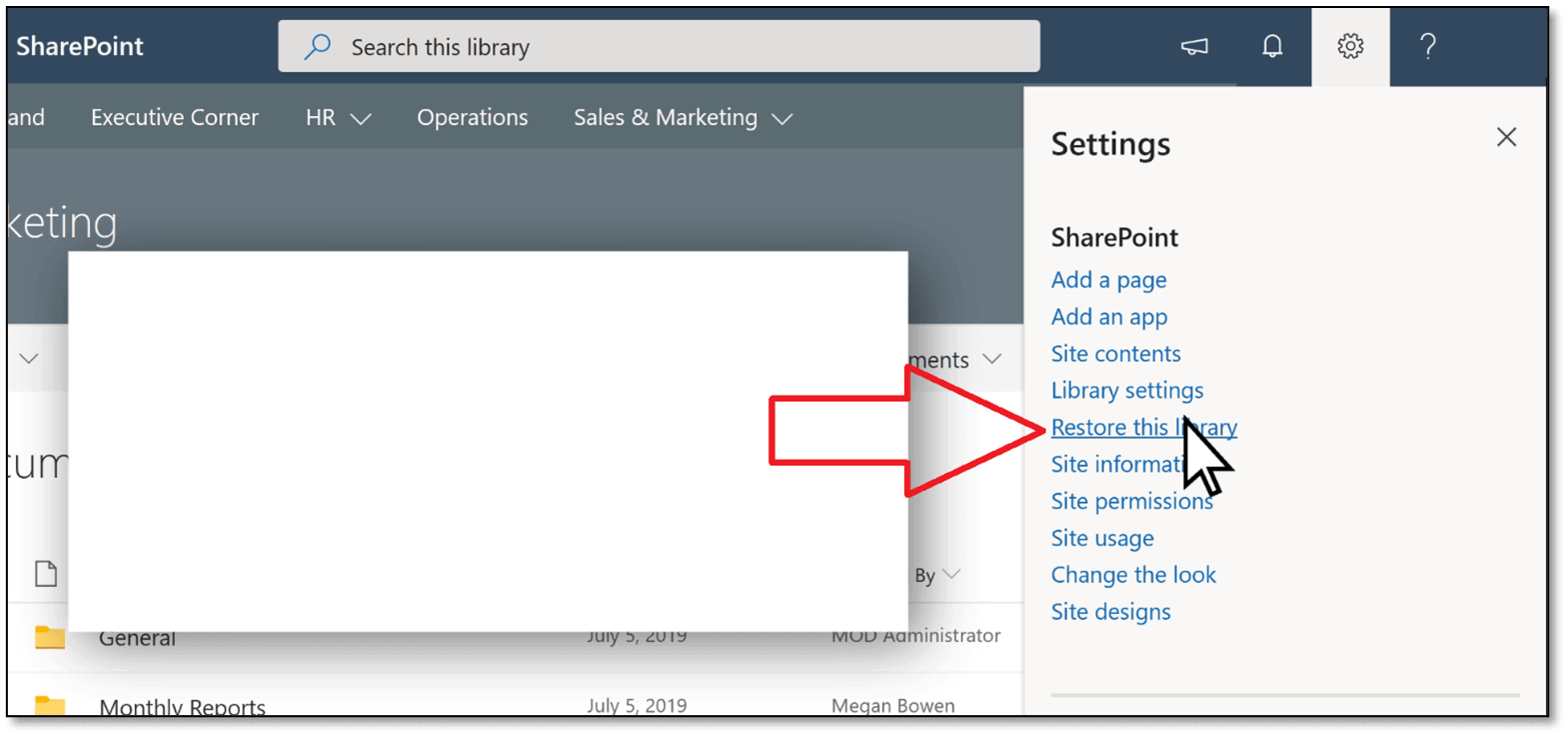Viewport: 1568px width, 736px height.
Task: Click the search magnifier icon
Action: pos(318,47)
